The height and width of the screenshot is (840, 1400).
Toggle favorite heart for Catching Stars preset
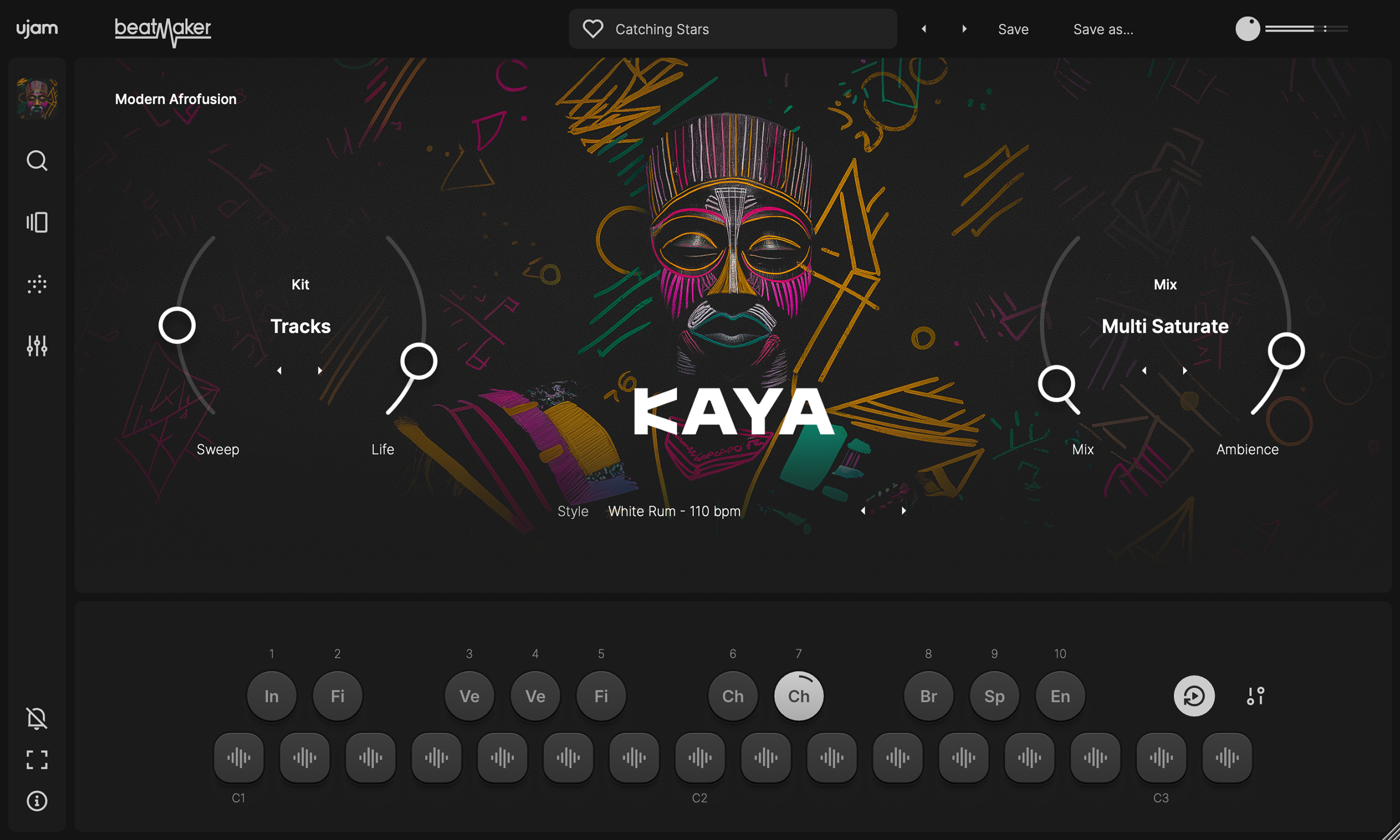click(x=592, y=28)
